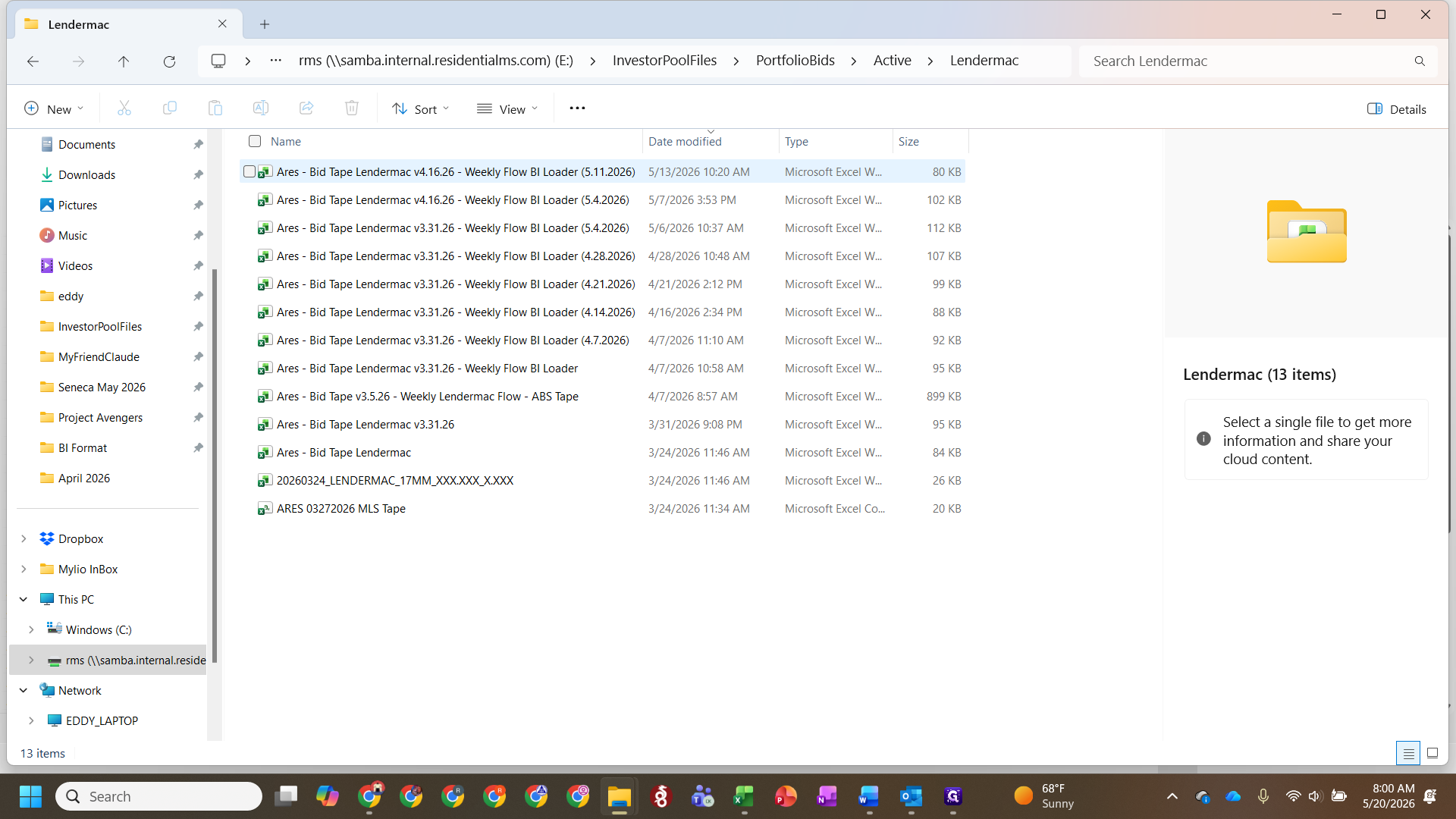Click the PC monitor icon in address bar
The width and height of the screenshot is (1456, 819).
tap(218, 61)
